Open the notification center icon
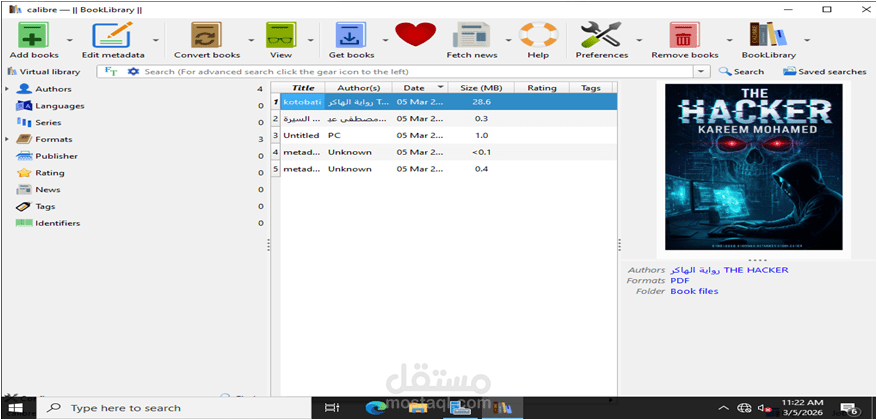 point(849,408)
